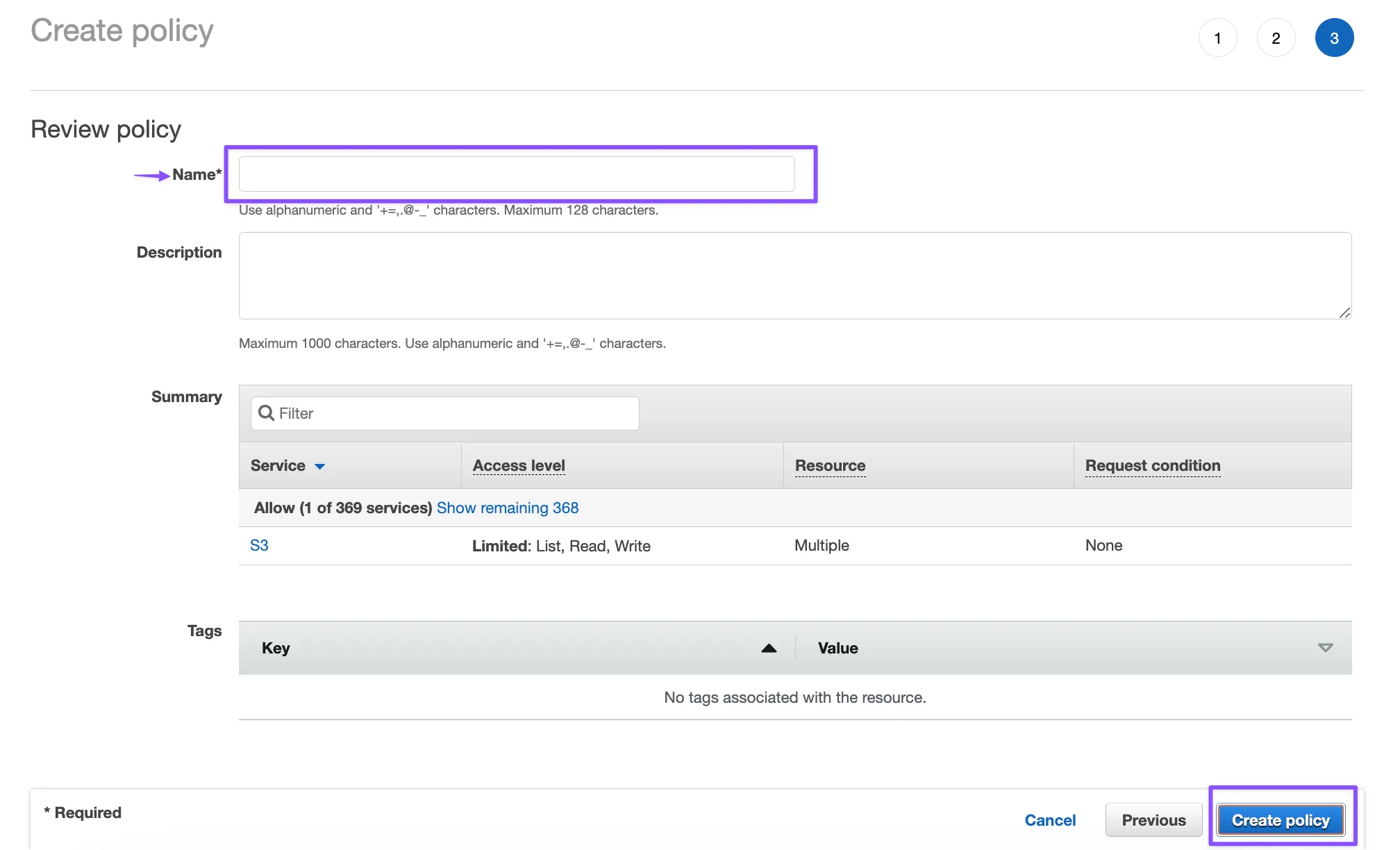Click the Value column sort-down arrow
This screenshot has width=1400, height=850.
coord(1325,648)
